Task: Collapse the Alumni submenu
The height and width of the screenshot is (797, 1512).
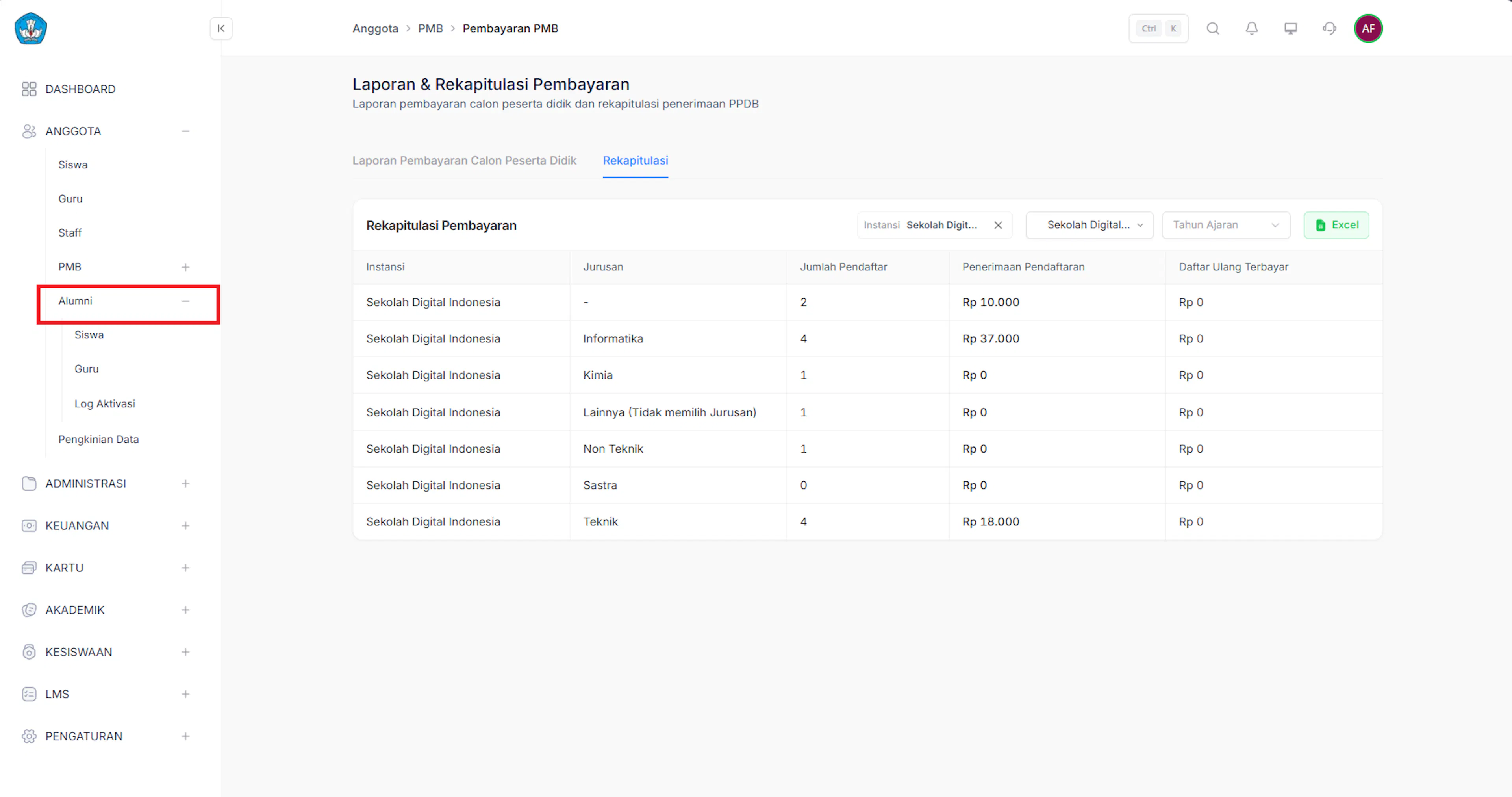Action: (185, 301)
